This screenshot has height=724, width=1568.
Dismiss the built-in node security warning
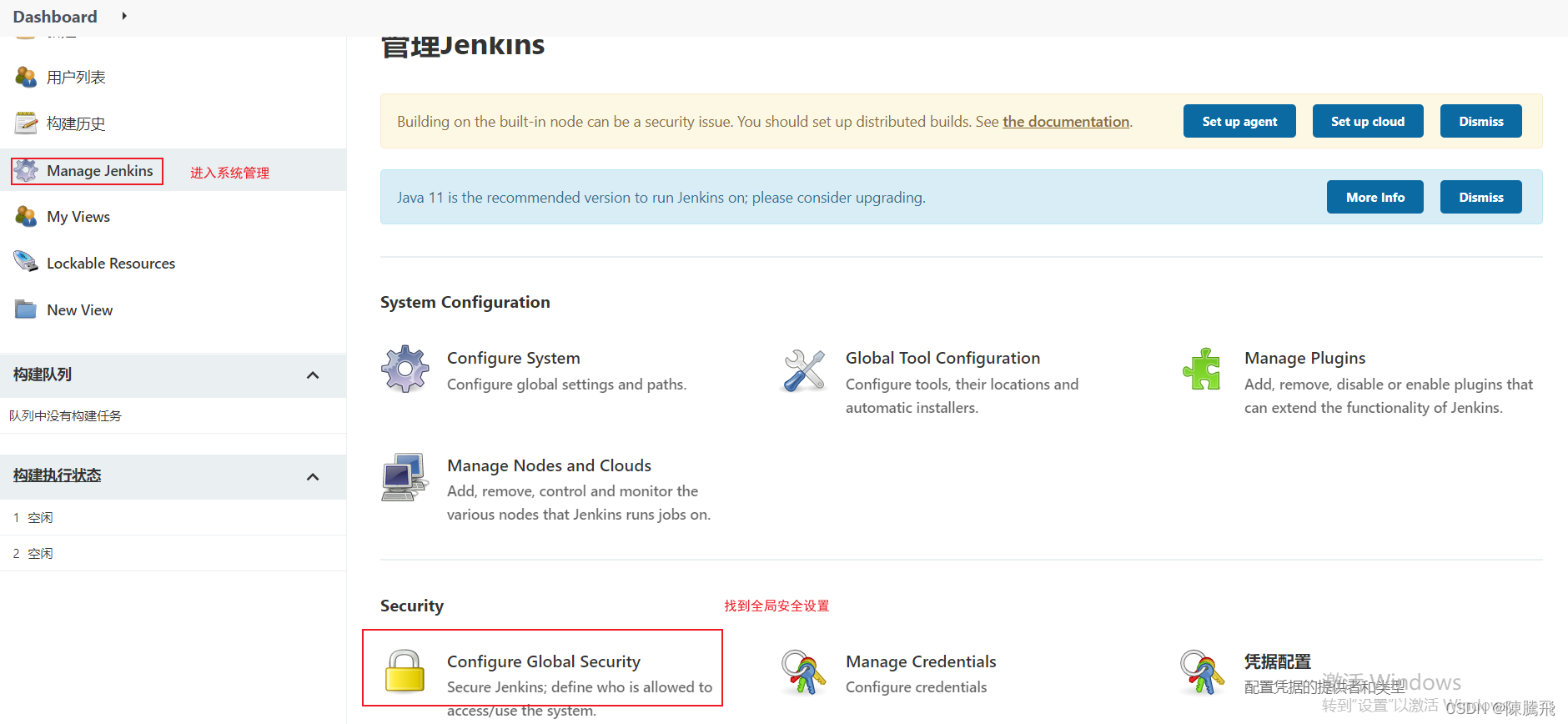pyautogui.click(x=1481, y=121)
